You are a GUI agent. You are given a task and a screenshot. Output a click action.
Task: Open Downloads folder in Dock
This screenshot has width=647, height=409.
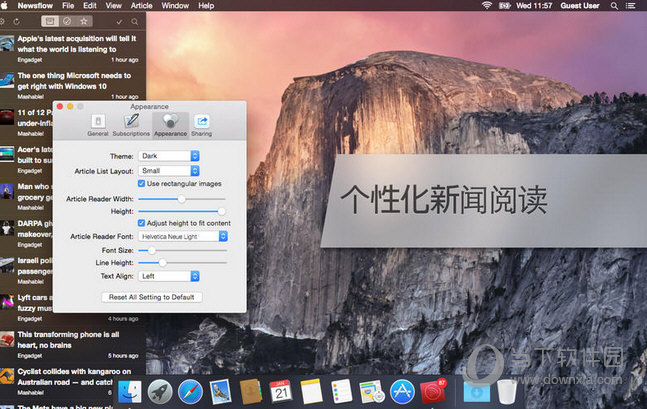click(x=477, y=392)
